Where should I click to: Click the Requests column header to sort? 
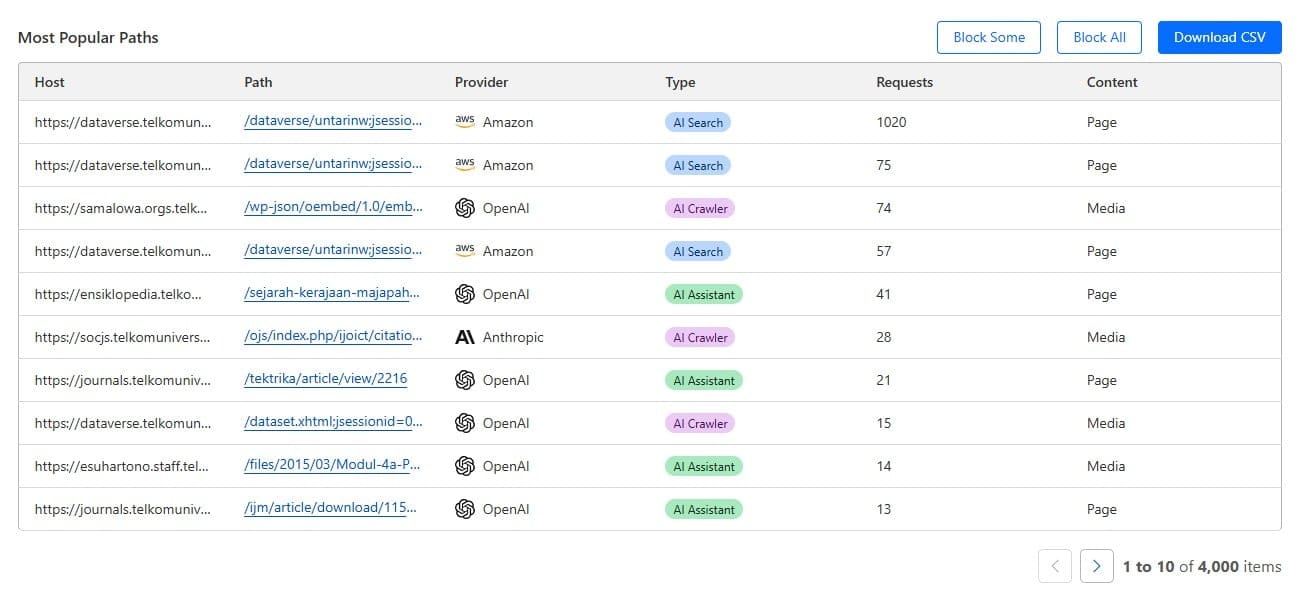click(904, 82)
